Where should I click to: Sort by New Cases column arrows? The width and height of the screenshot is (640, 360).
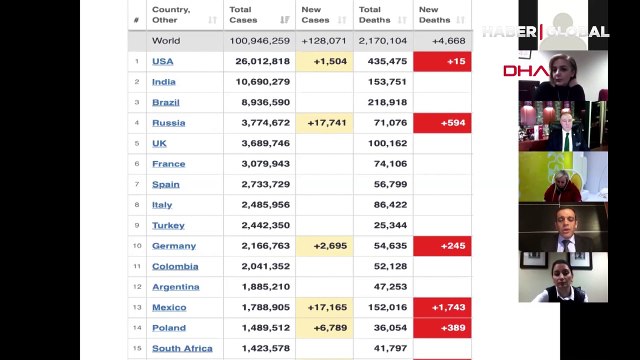[x=342, y=20]
